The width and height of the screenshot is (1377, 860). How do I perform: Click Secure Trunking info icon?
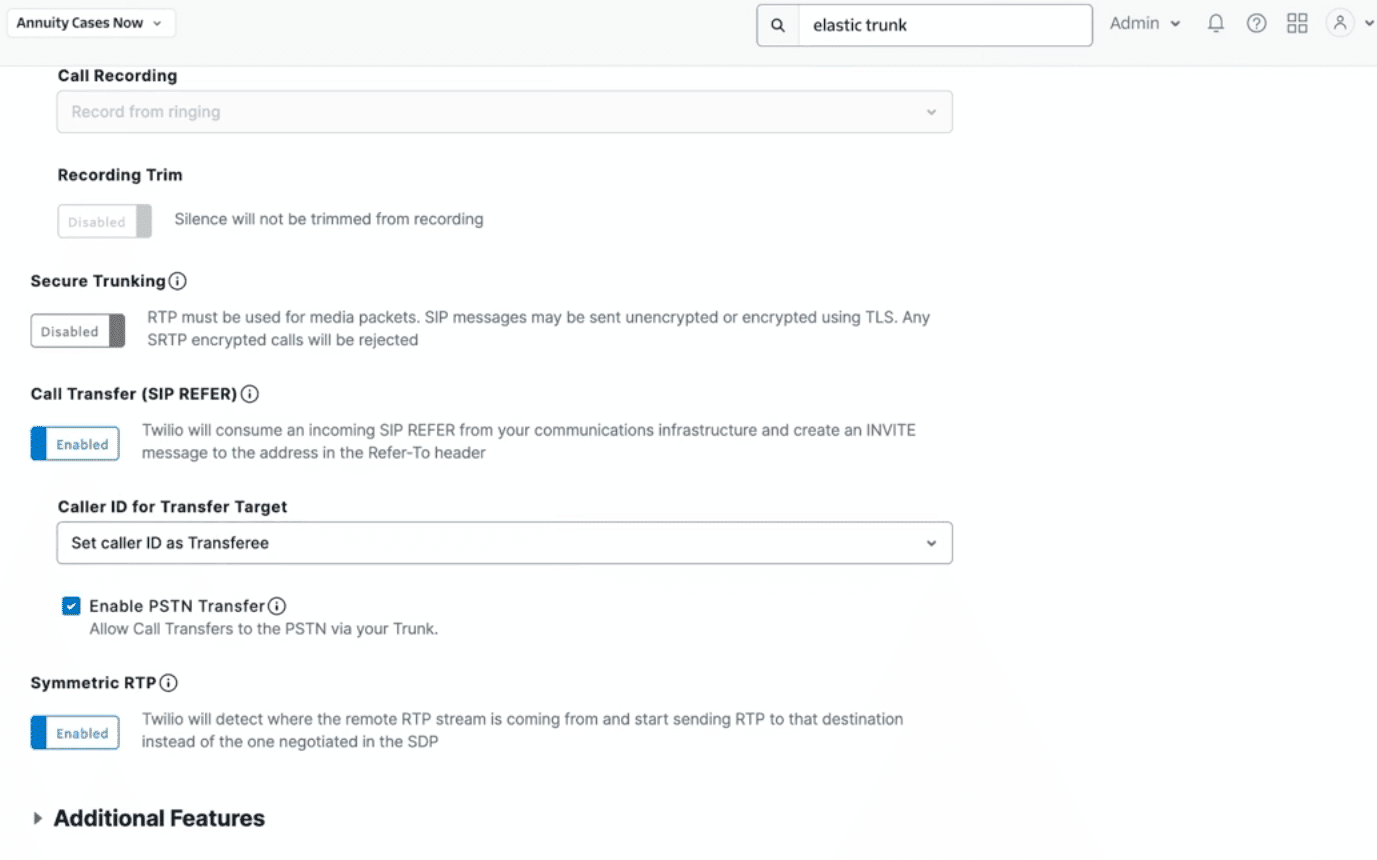[178, 281]
